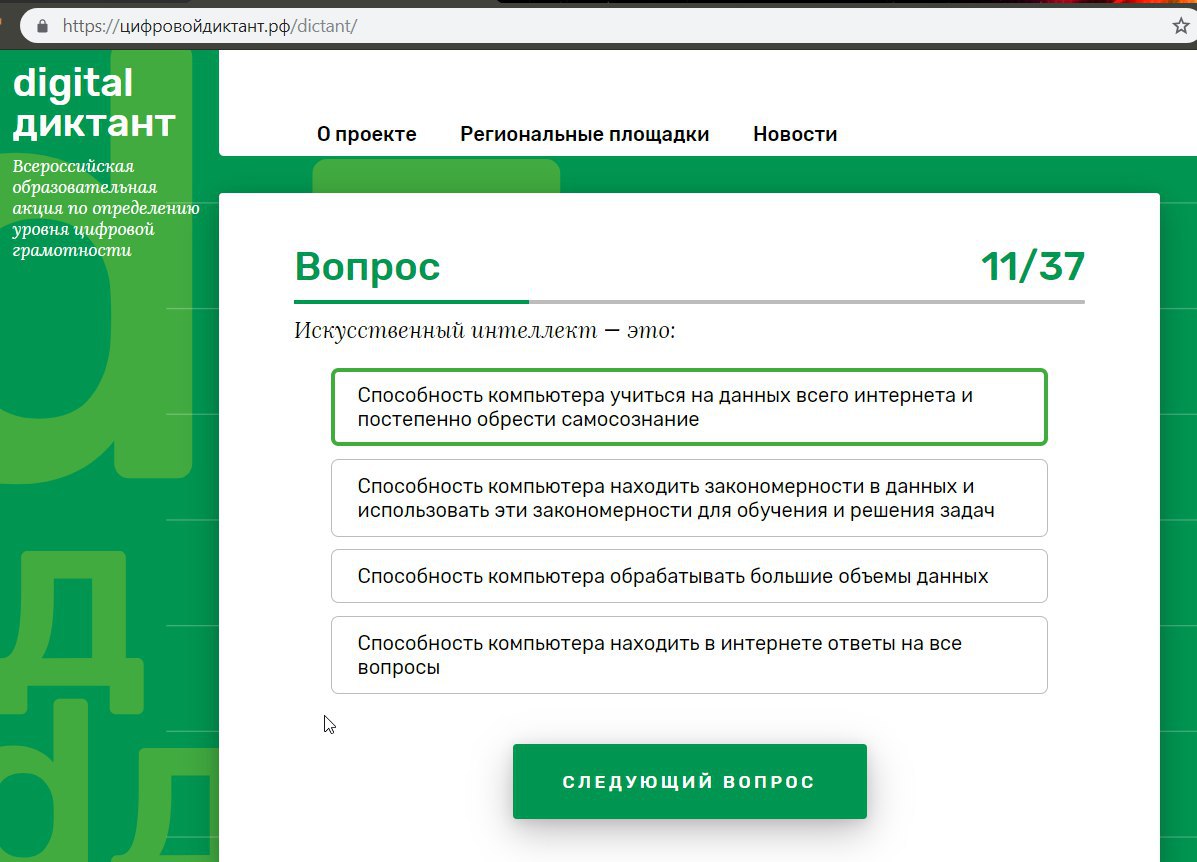Click the lock icon next to the URL
Viewport: 1197px width, 862px height.
point(43,26)
